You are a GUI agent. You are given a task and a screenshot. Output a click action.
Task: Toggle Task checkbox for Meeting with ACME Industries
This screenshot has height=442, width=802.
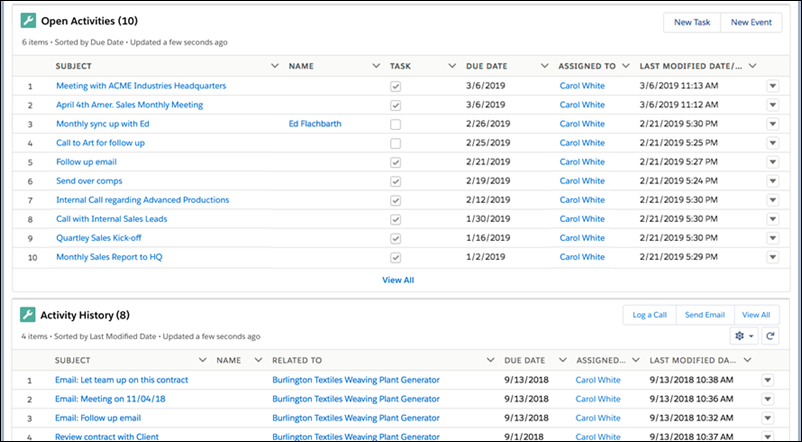coord(395,86)
